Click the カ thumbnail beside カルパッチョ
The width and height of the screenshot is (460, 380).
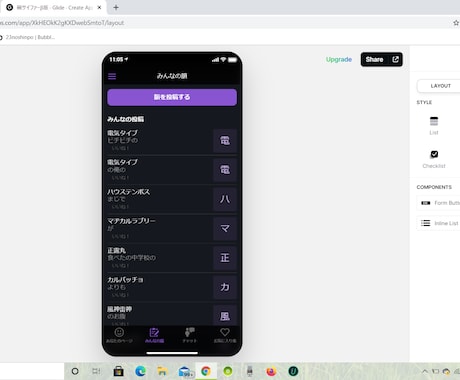pos(225,287)
